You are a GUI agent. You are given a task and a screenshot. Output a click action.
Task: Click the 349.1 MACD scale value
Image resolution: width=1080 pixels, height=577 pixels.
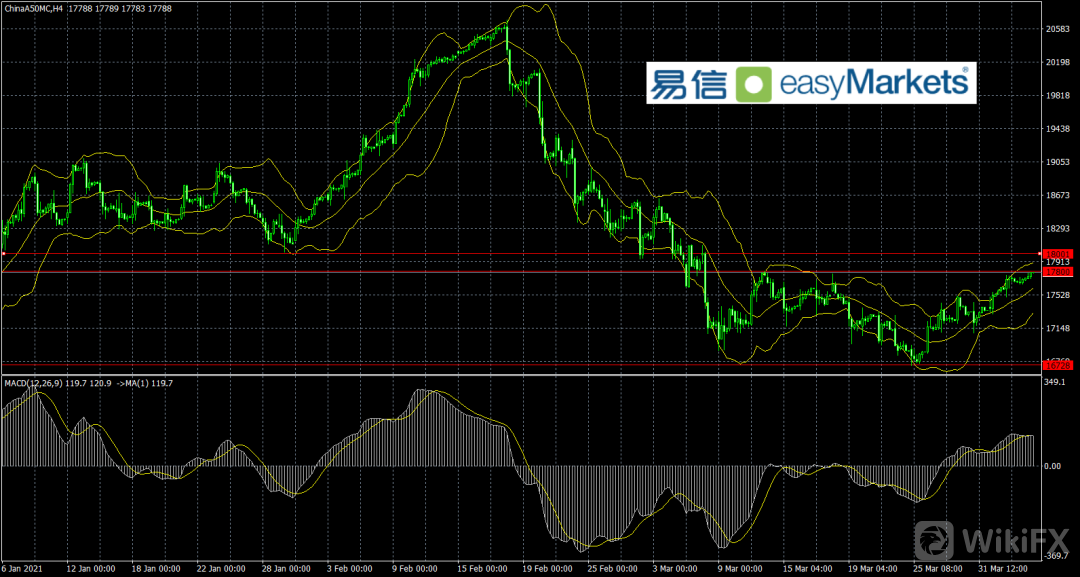(x=1056, y=382)
